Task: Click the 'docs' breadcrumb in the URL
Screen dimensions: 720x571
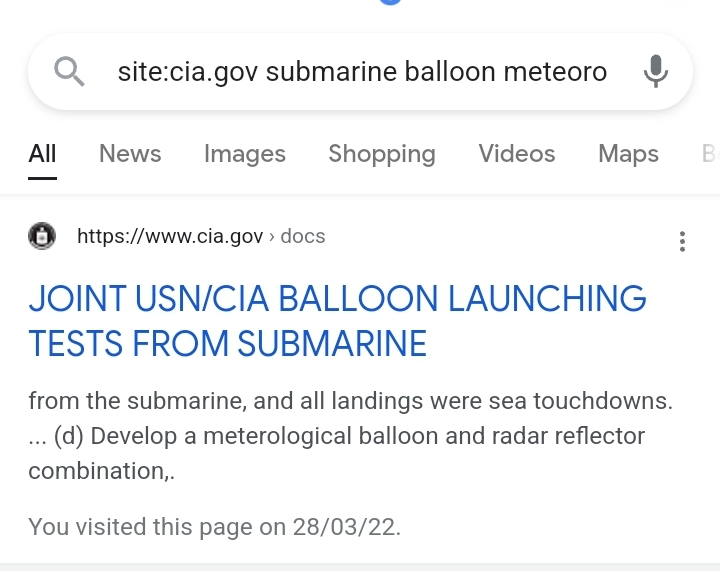Action: click(303, 237)
